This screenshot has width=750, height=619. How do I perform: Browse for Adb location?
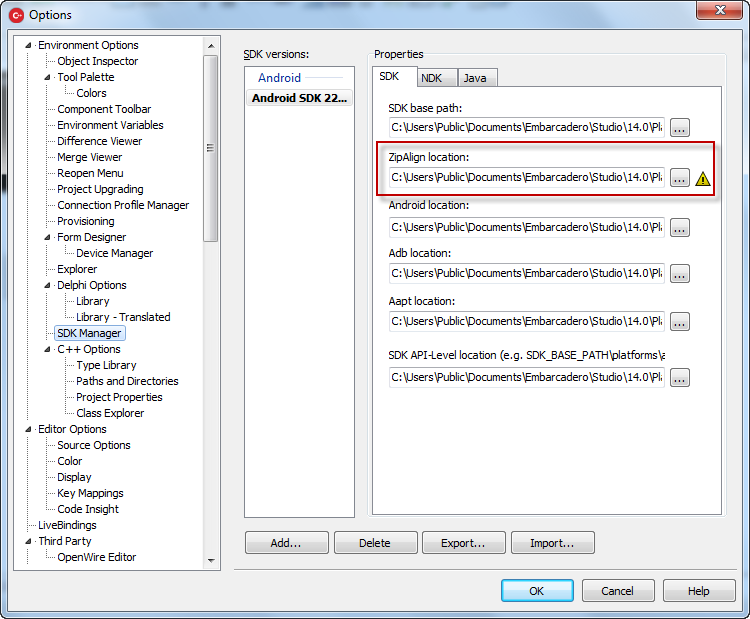tap(679, 274)
